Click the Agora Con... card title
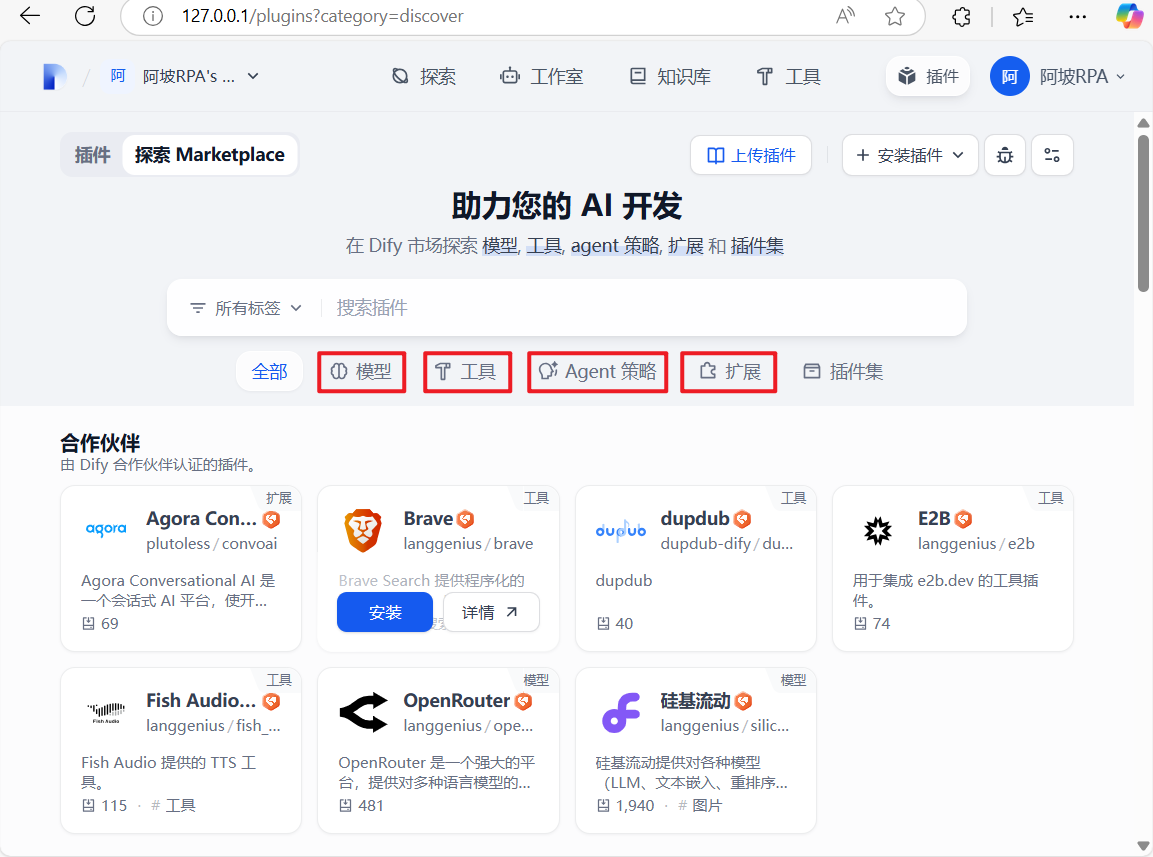Viewport: 1153px width, 857px height. pos(201,519)
